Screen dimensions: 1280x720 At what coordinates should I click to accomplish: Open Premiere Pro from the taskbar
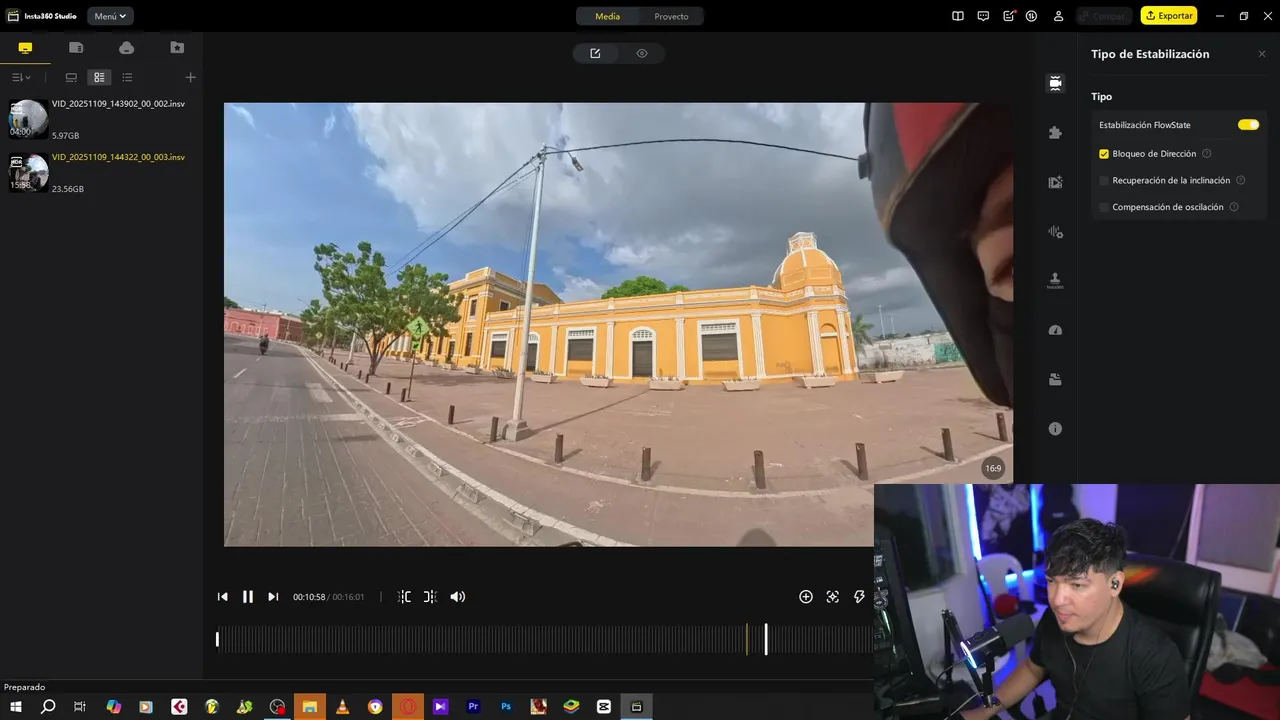coord(473,706)
